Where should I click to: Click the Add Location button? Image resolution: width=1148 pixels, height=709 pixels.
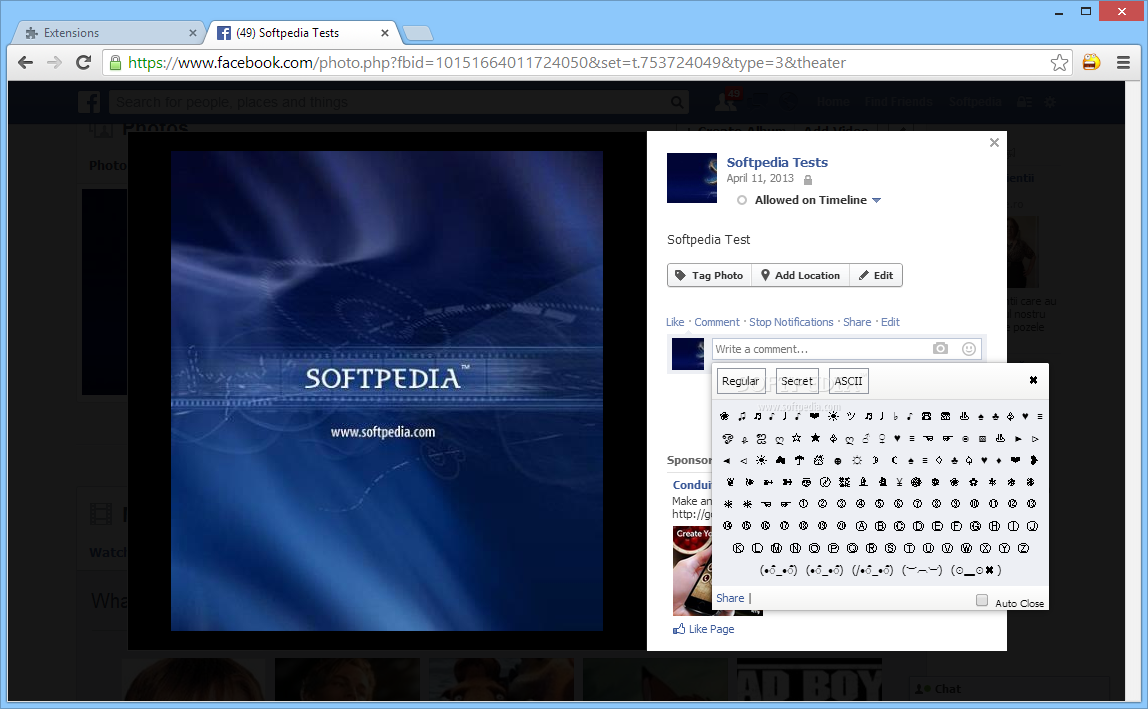(x=800, y=275)
